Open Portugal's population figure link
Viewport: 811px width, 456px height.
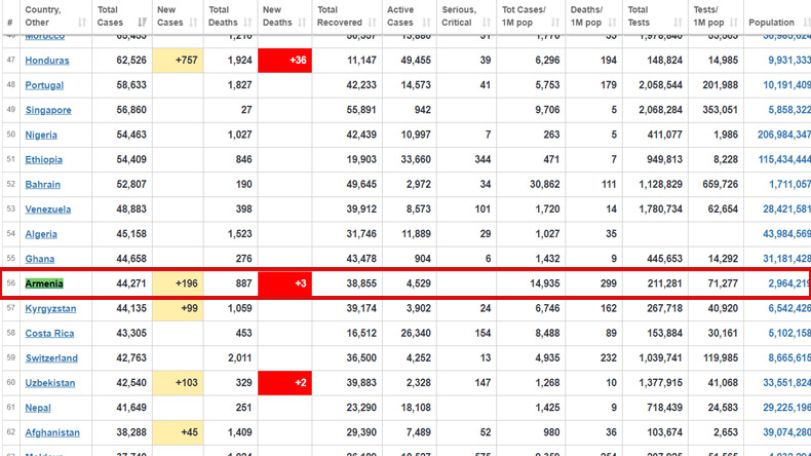click(x=787, y=85)
